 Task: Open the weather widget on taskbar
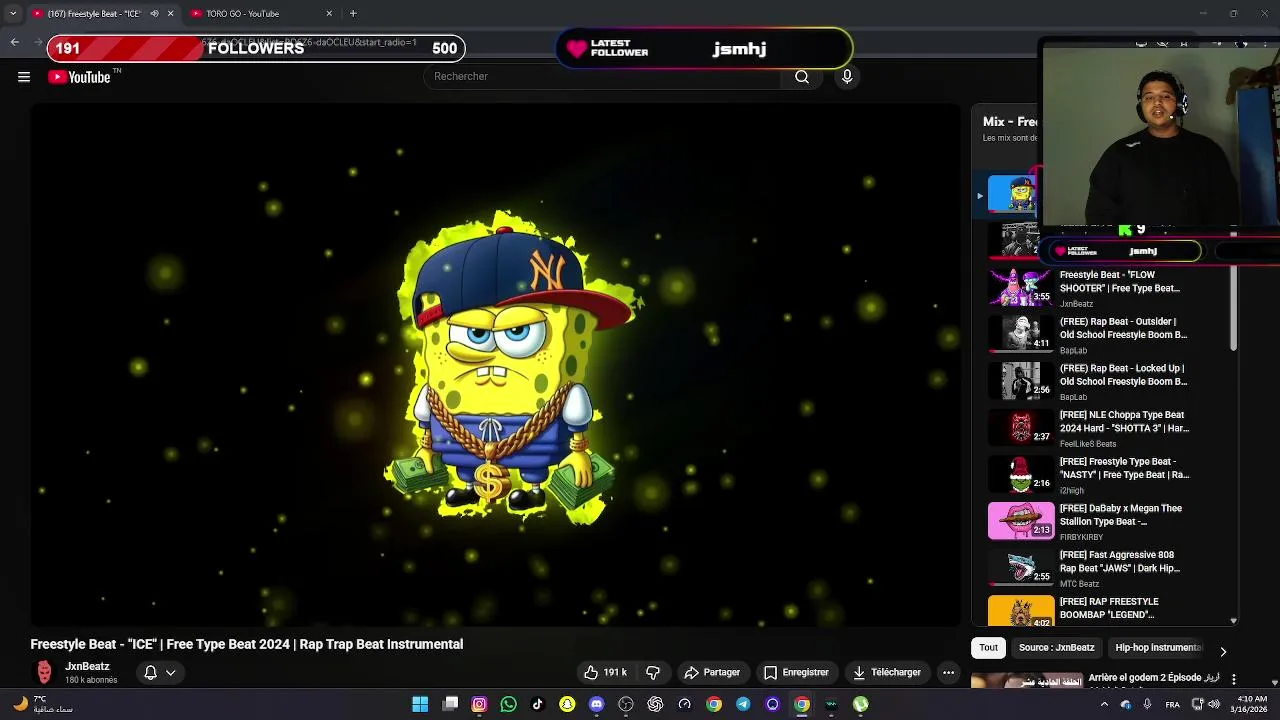[x=42, y=704]
